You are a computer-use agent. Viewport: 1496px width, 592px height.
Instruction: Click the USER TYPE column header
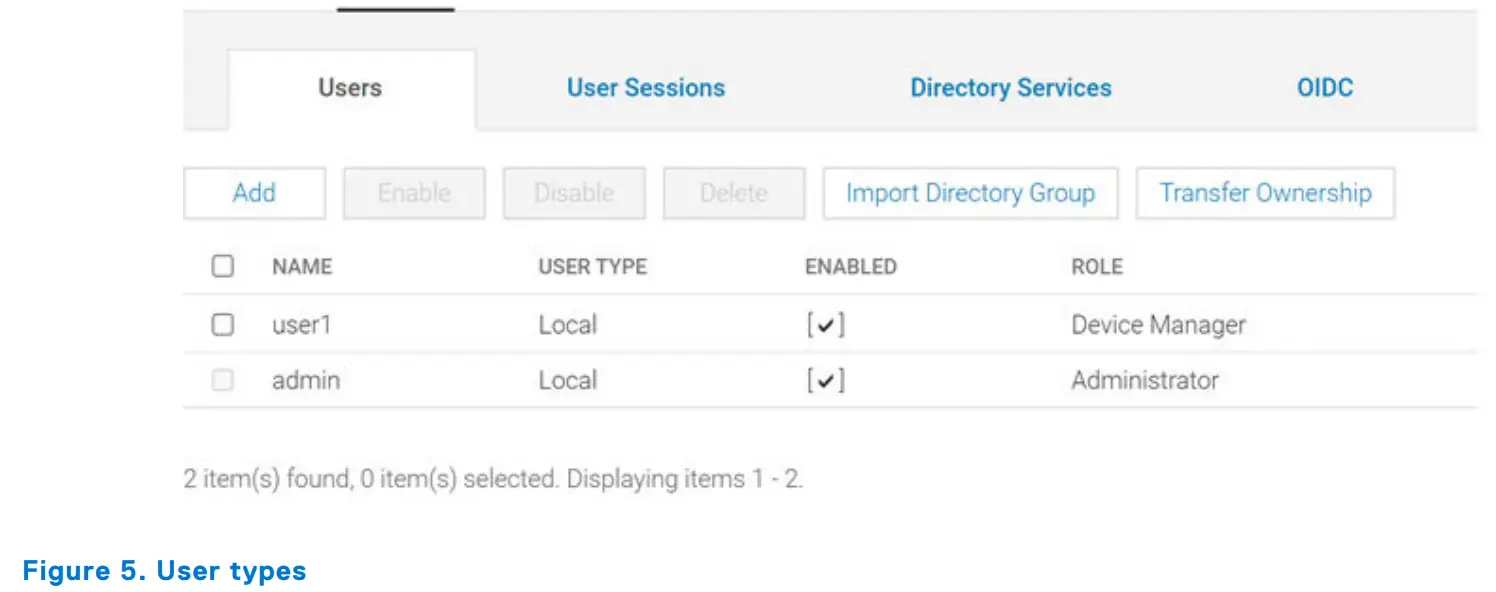click(x=591, y=266)
